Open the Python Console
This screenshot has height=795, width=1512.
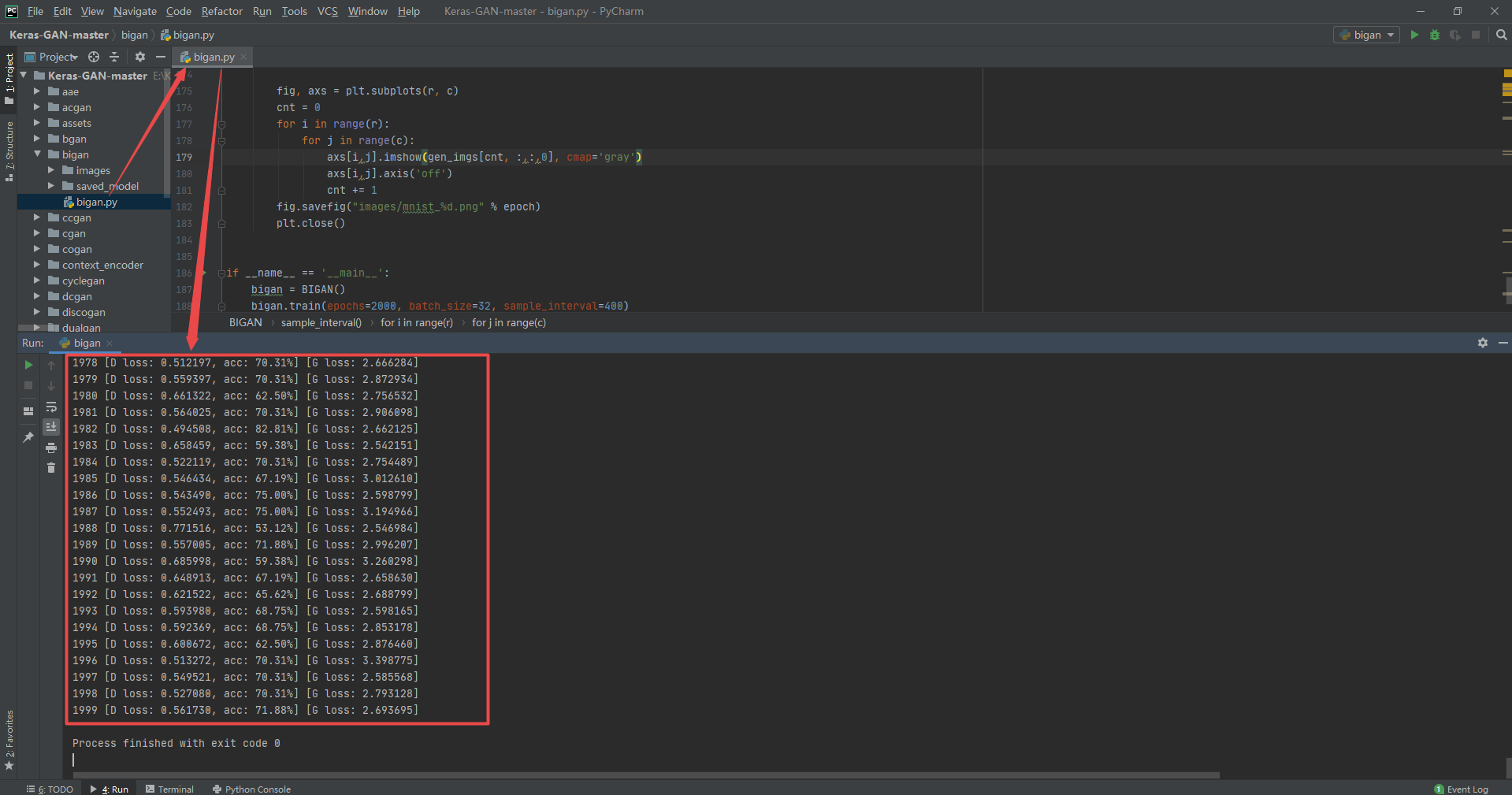[251, 789]
